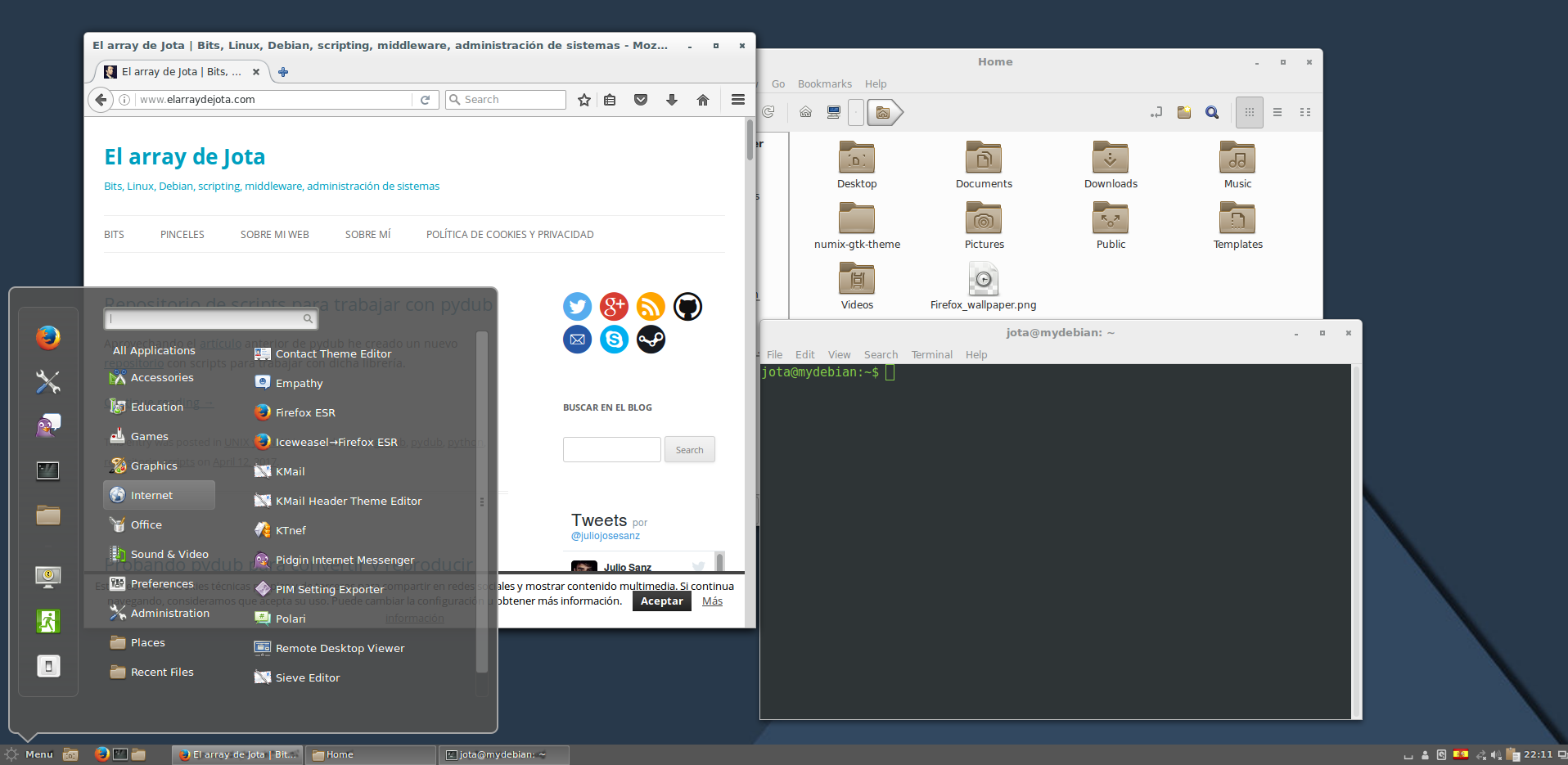Click Spanish flag keyboard layout indicator
Image resolution: width=1568 pixels, height=765 pixels.
1461,754
